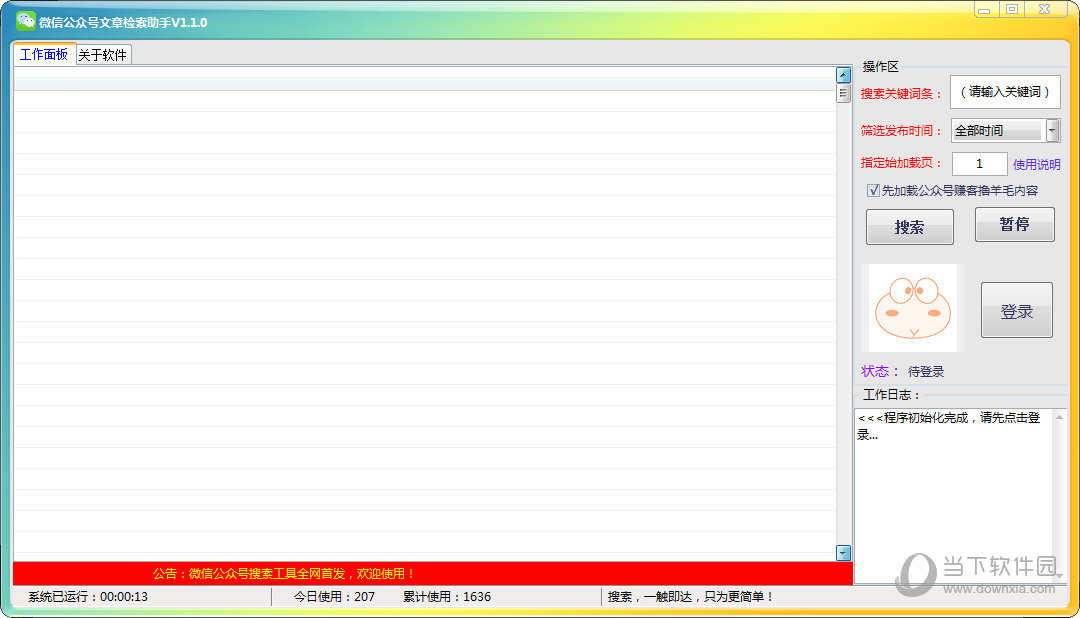This screenshot has height=618, width=1080.
Task: Click the results list scroll-down arrow
Action: click(843, 553)
